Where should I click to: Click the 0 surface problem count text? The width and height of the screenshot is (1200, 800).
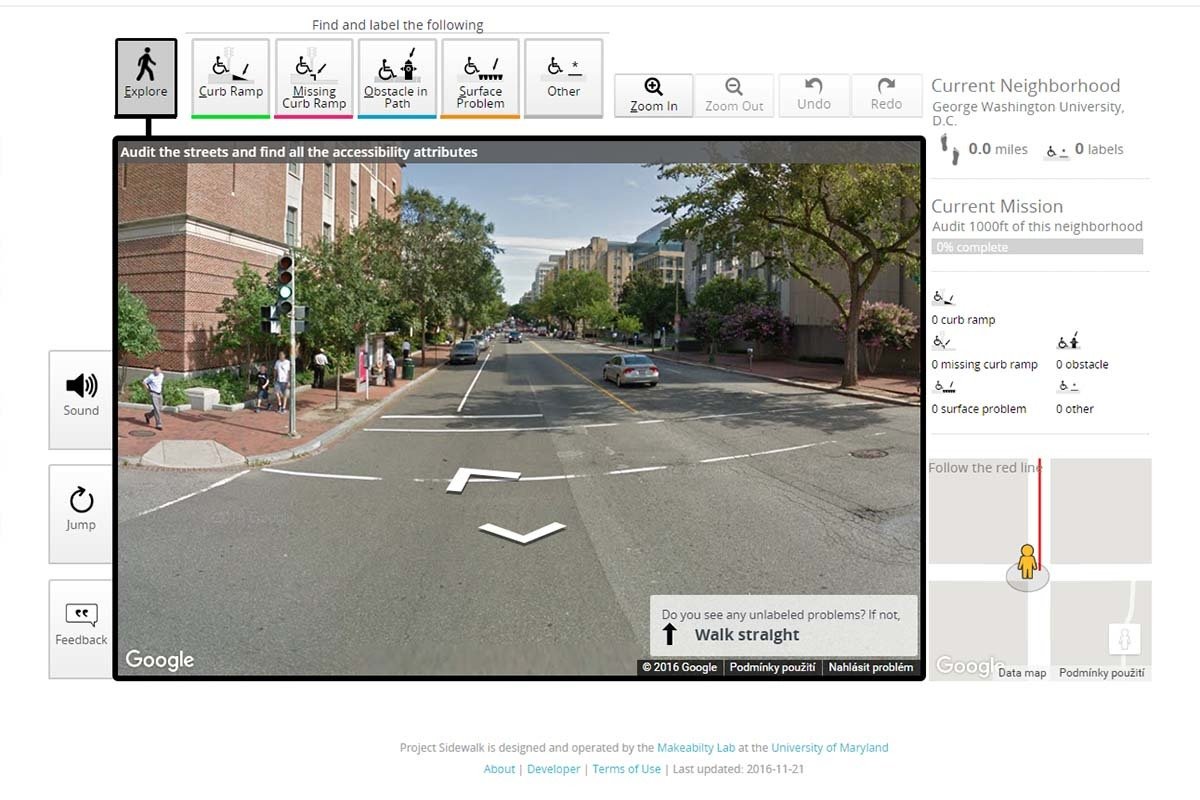tap(979, 408)
